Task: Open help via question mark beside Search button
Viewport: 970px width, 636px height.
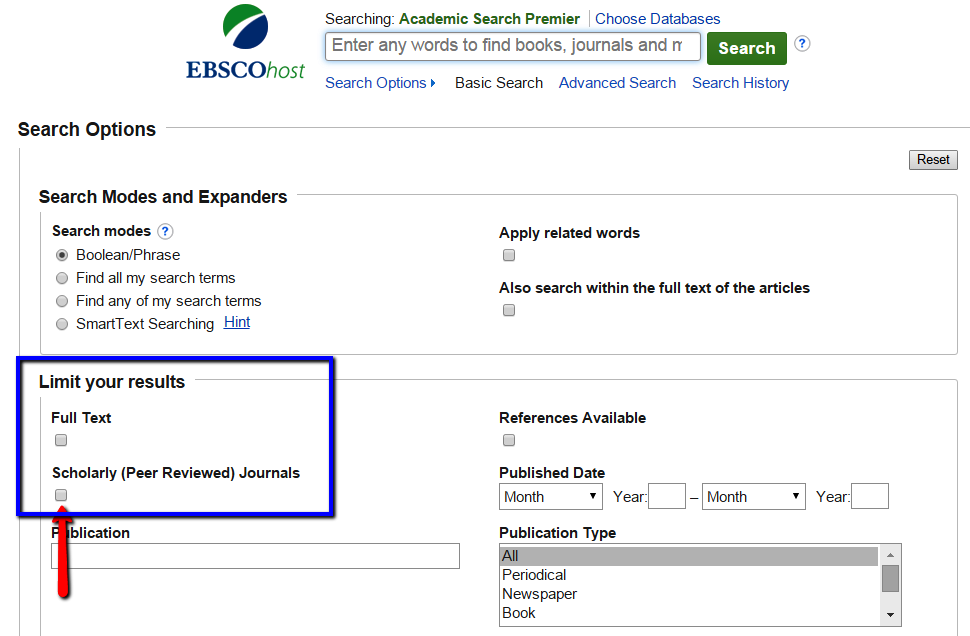Action: [x=801, y=44]
